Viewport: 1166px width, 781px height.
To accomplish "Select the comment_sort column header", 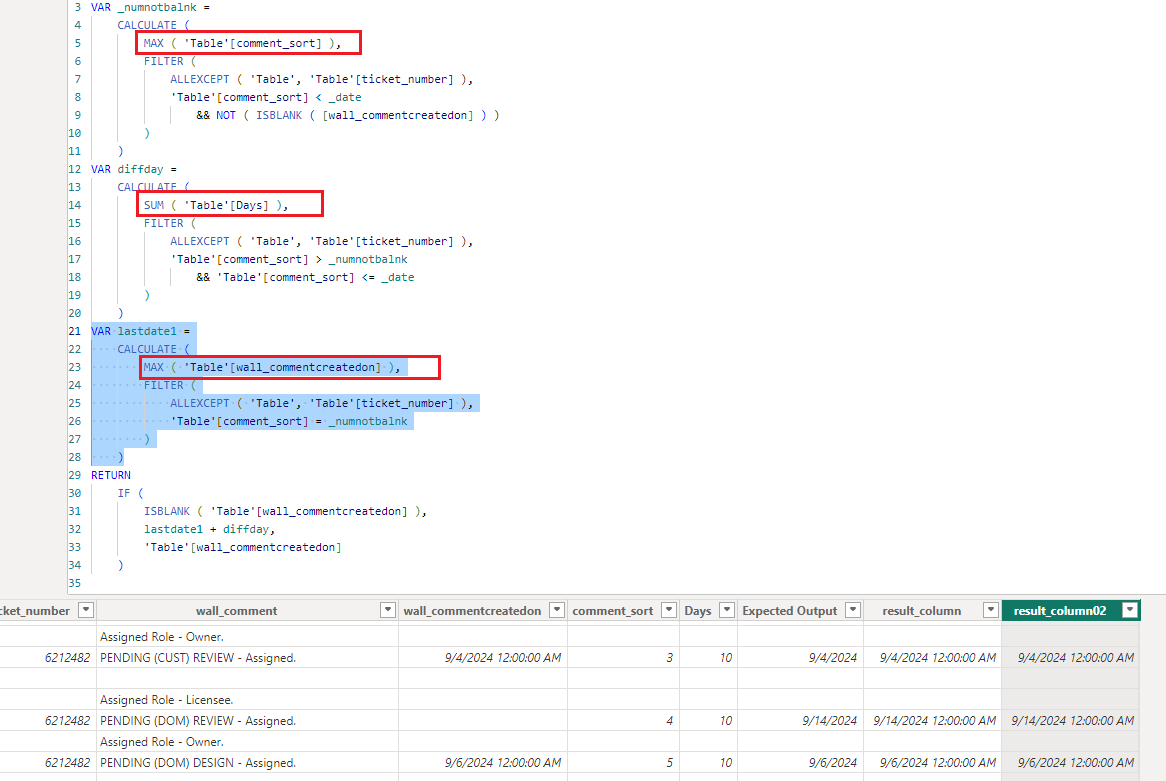I will [x=613, y=611].
